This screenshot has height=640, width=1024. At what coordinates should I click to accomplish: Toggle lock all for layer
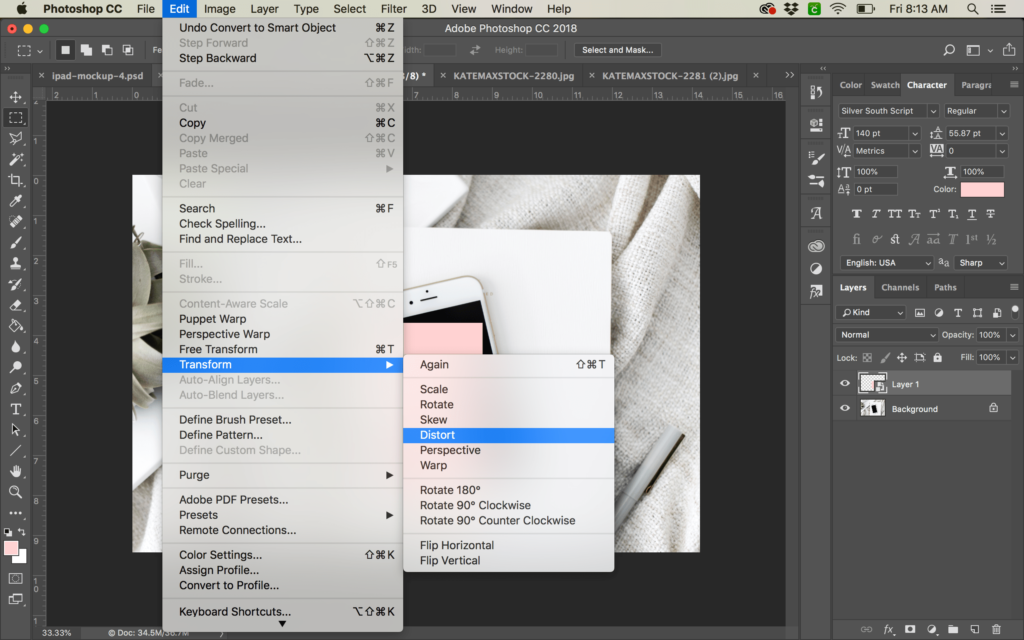(x=937, y=357)
